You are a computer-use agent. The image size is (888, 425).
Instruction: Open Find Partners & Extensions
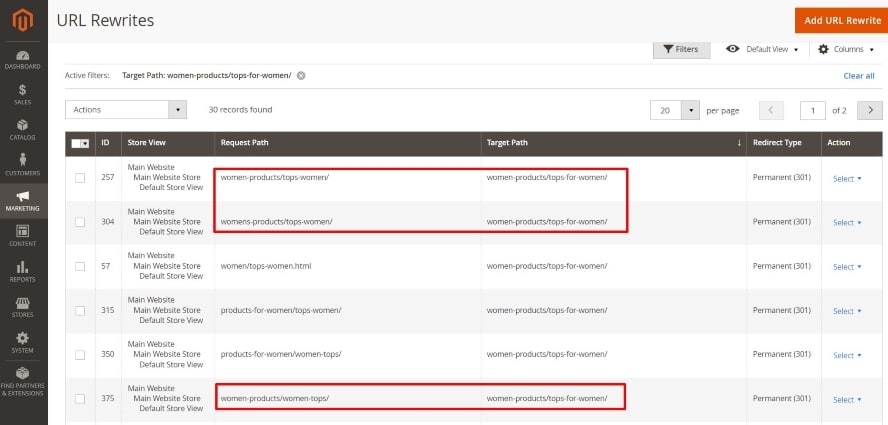[x=23, y=381]
